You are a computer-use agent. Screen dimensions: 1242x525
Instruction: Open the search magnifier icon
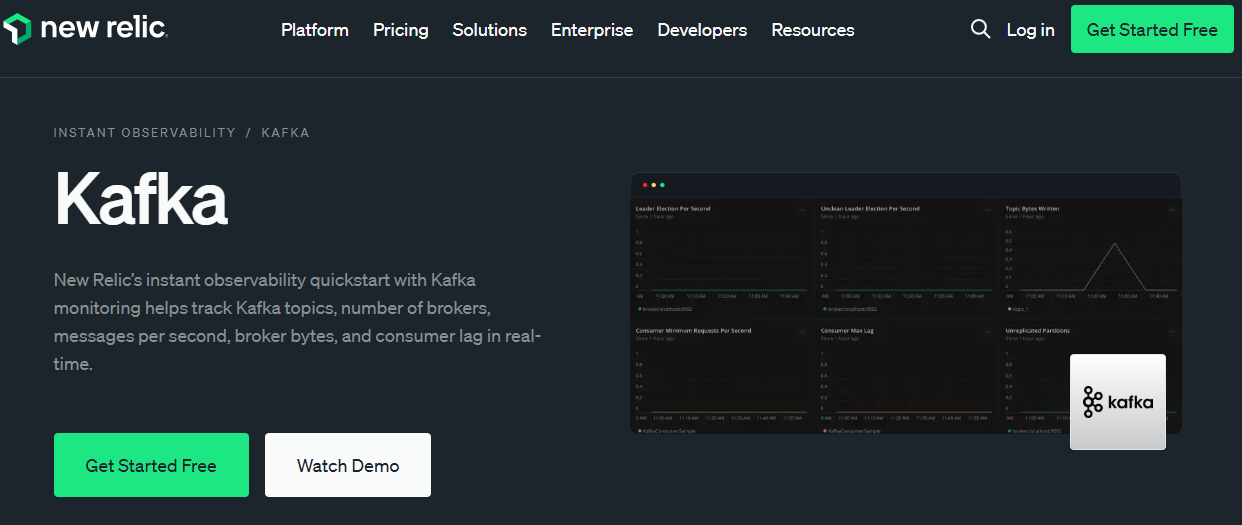click(980, 29)
